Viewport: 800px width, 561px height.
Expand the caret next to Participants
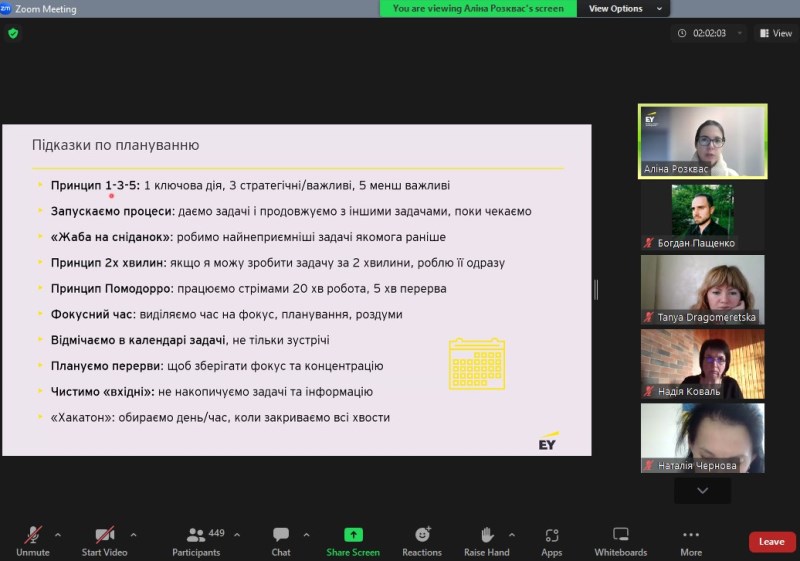[237, 535]
